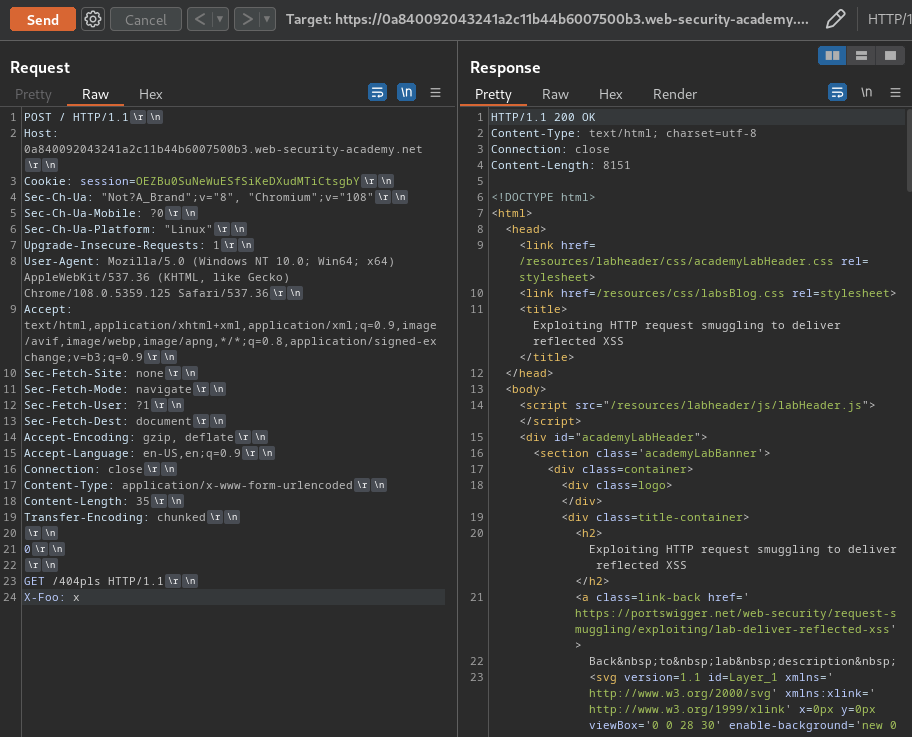Select combined tabbed layout icon
The height and width of the screenshot is (737, 912).
(x=890, y=55)
